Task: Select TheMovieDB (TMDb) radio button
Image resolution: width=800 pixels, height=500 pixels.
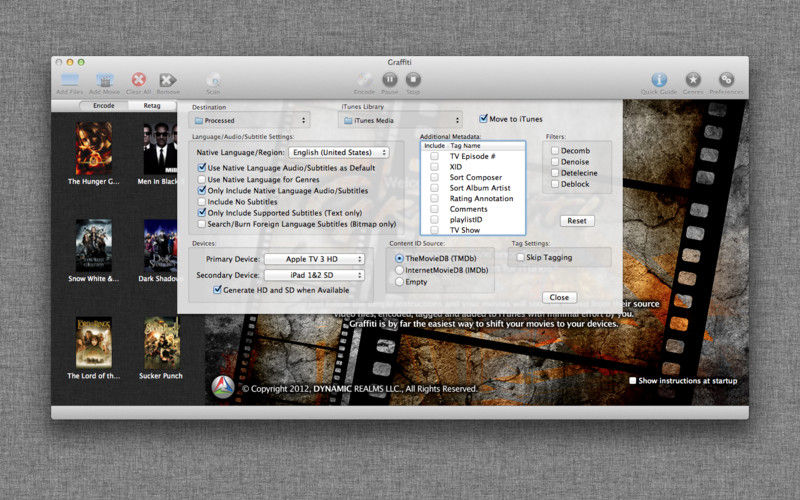Action: pyautogui.click(x=399, y=259)
